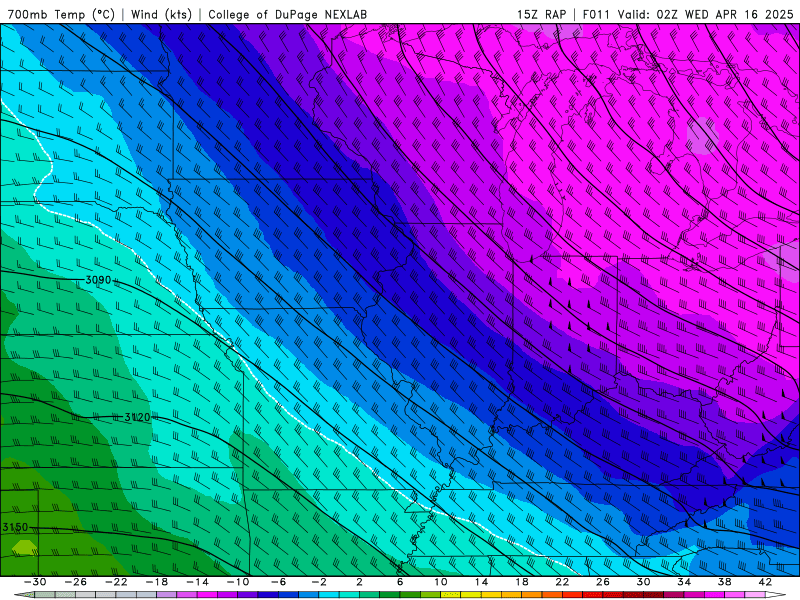The width and height of the screenshot is (800, 600).
Task: Click the 2 colorbar tick label
Action: [359, 582]
